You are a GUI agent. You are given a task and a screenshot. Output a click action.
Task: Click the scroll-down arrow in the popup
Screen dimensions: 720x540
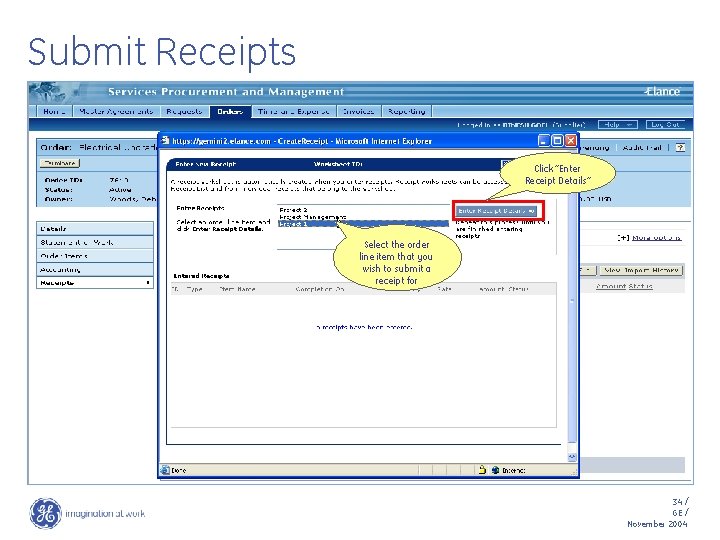click(x=572, y=457)
